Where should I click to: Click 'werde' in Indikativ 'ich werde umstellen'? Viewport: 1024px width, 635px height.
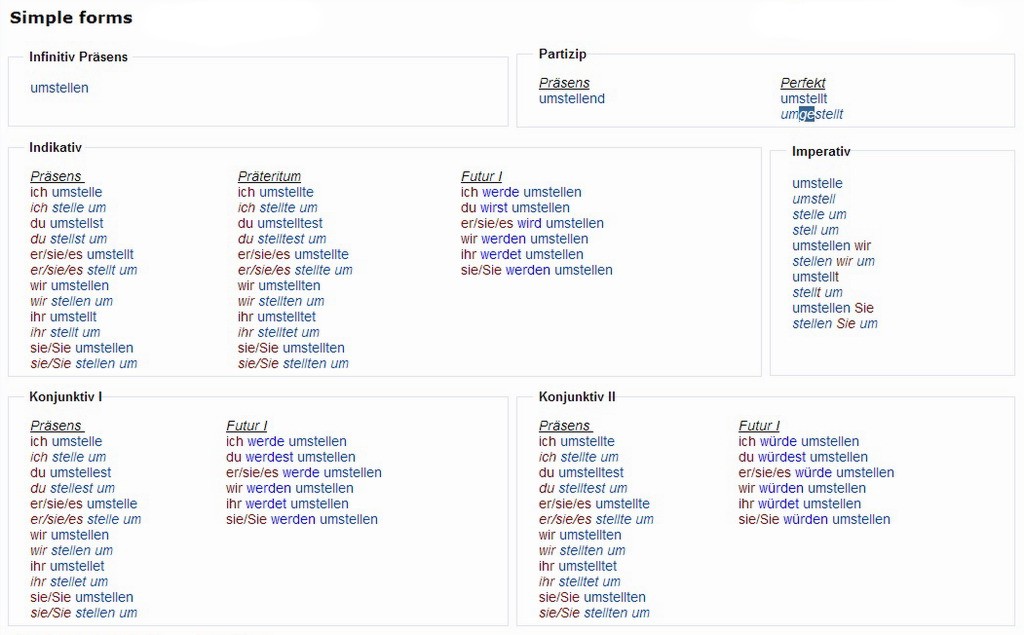(x=500, y=192)
